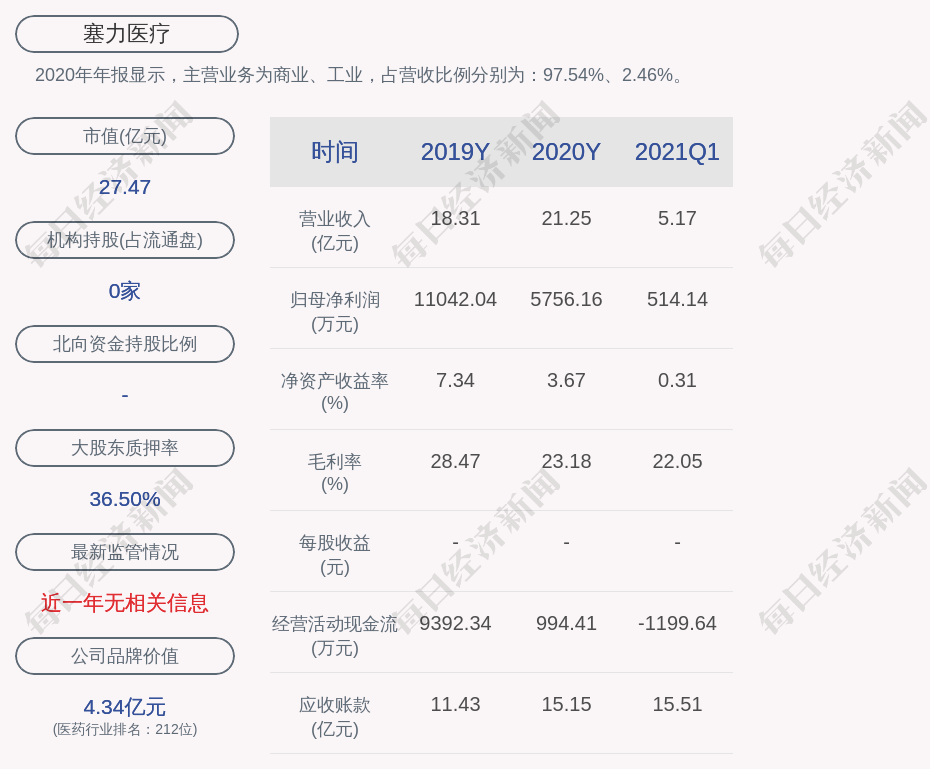Select the gross margin value 22.05

click(677, 461)
